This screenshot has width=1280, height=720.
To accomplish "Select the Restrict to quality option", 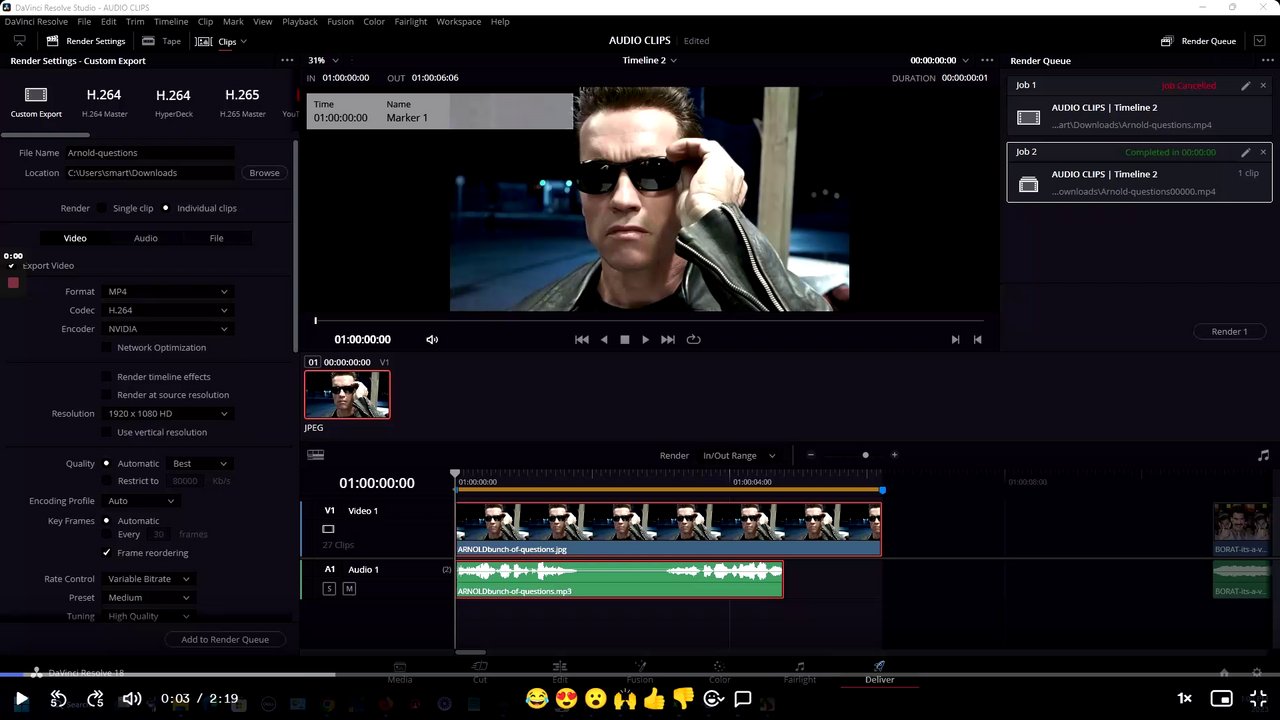I will coord(107,481).
